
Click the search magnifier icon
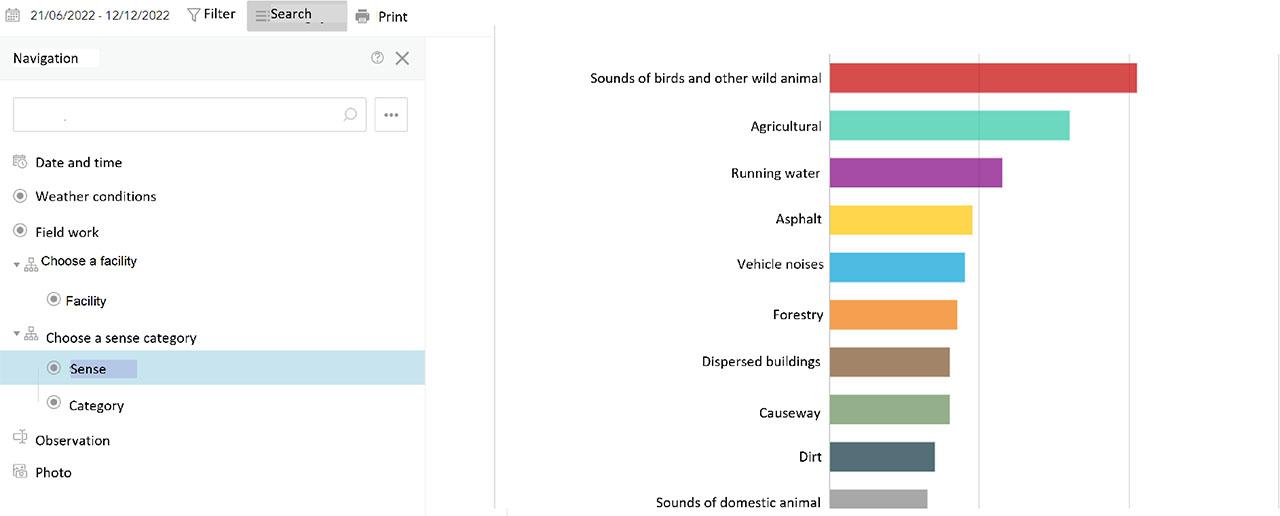point(350,115)
